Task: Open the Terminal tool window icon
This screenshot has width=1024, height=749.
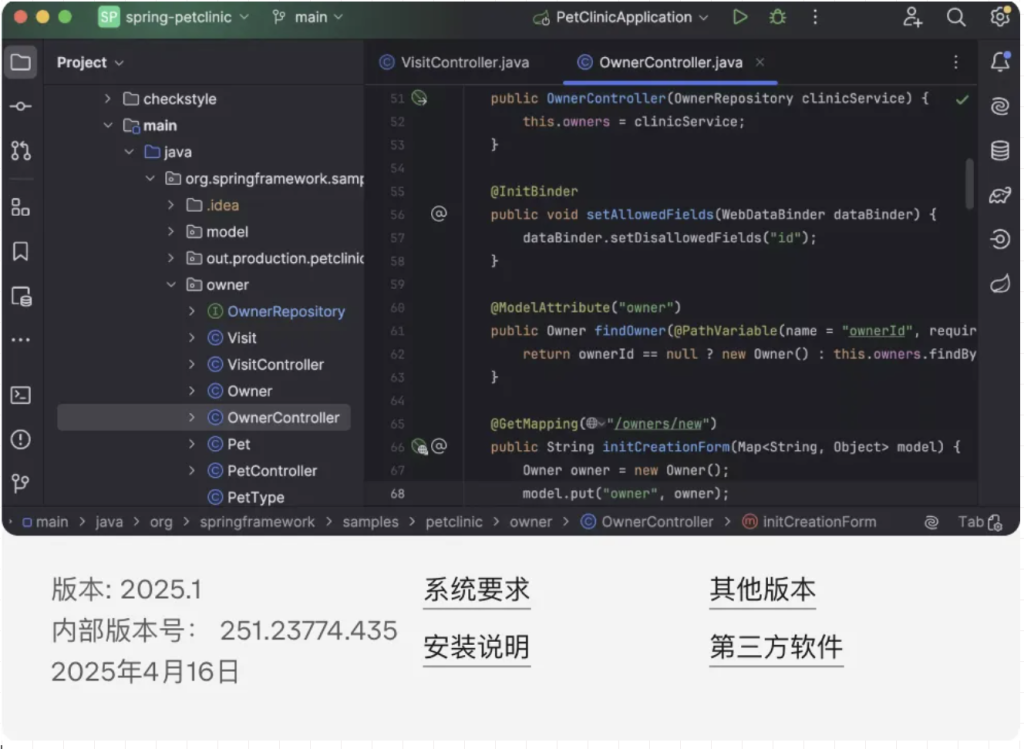Action: pyautogui.click(x=21, y=395)
